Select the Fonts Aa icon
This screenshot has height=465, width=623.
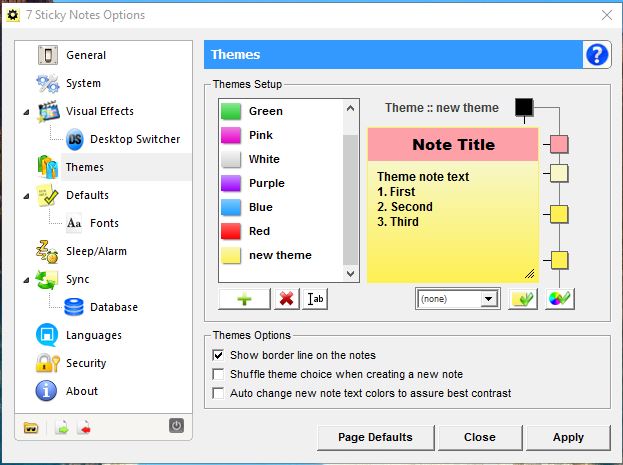(x=74, y=223)
